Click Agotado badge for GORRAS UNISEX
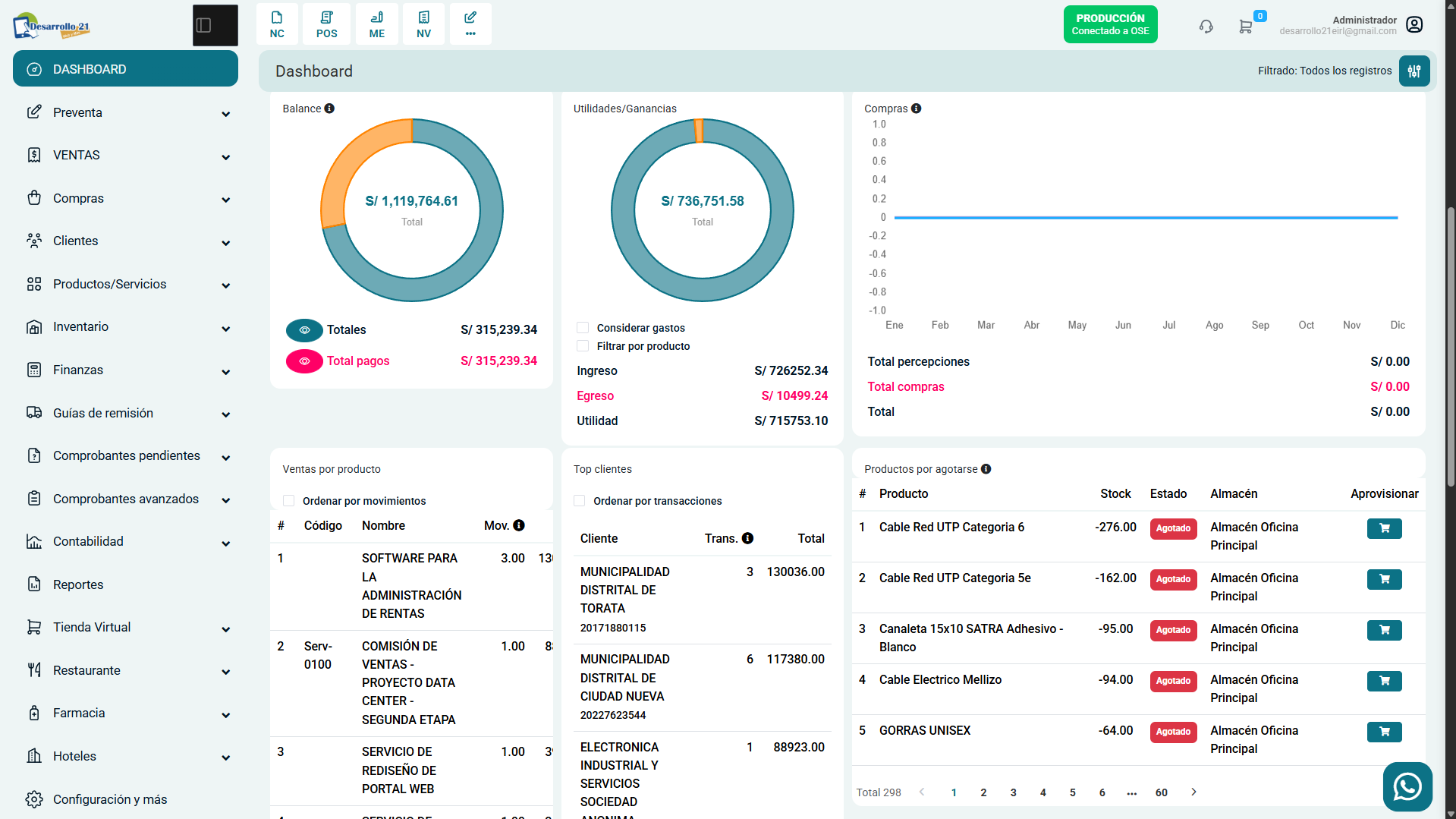The height and width of the screenshot is (819, 1456). pyautogui.click(x=1173, y=732)
